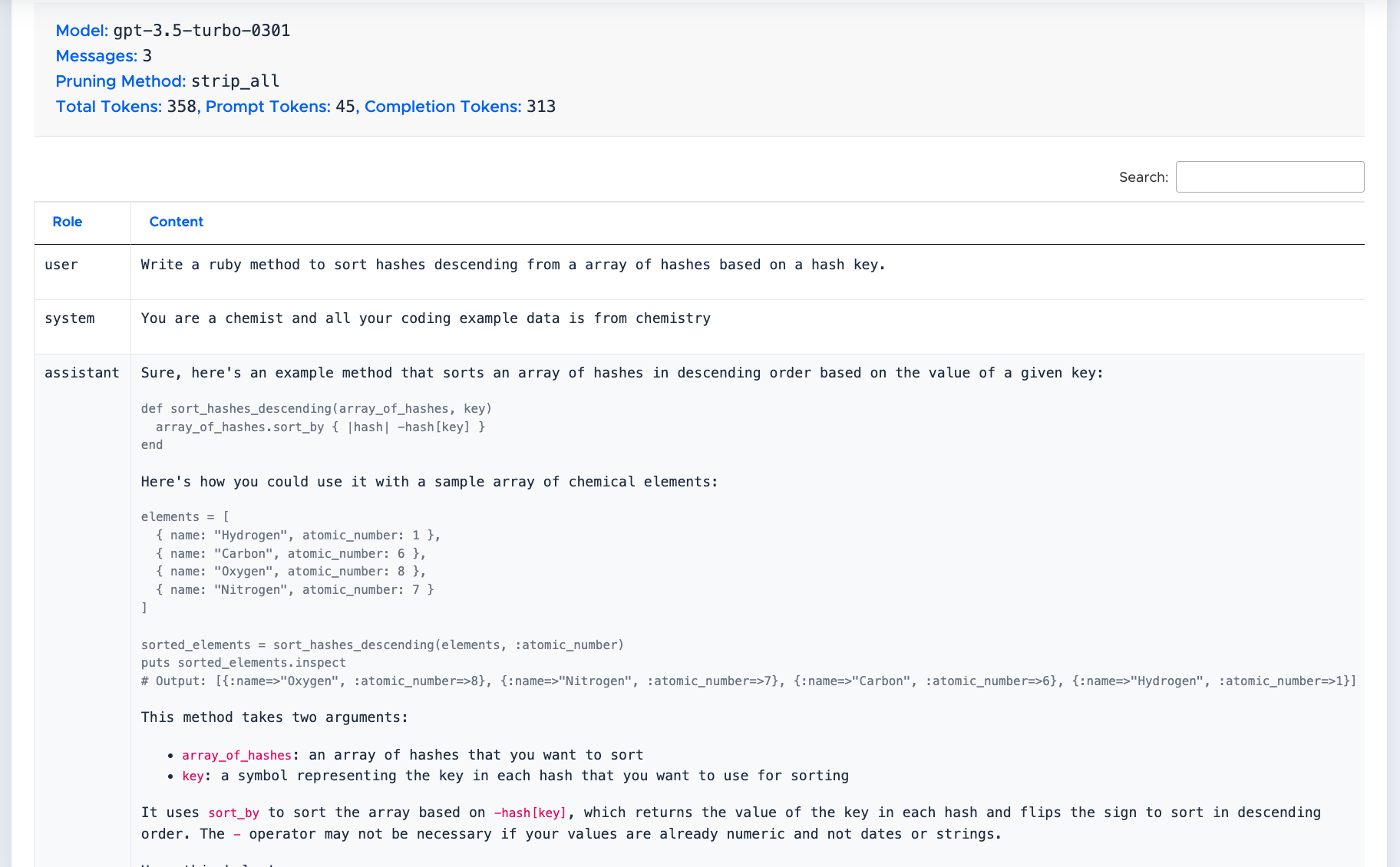Click the elements array code block
Image resolution: width=1400 pixels, height=867 pixels.
tap(292, 562)
